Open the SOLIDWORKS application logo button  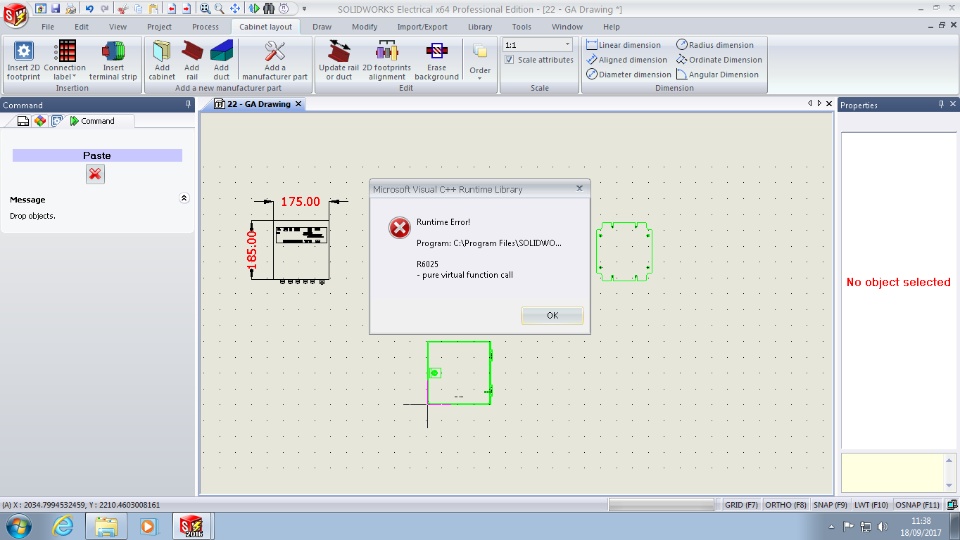(15, 15)
